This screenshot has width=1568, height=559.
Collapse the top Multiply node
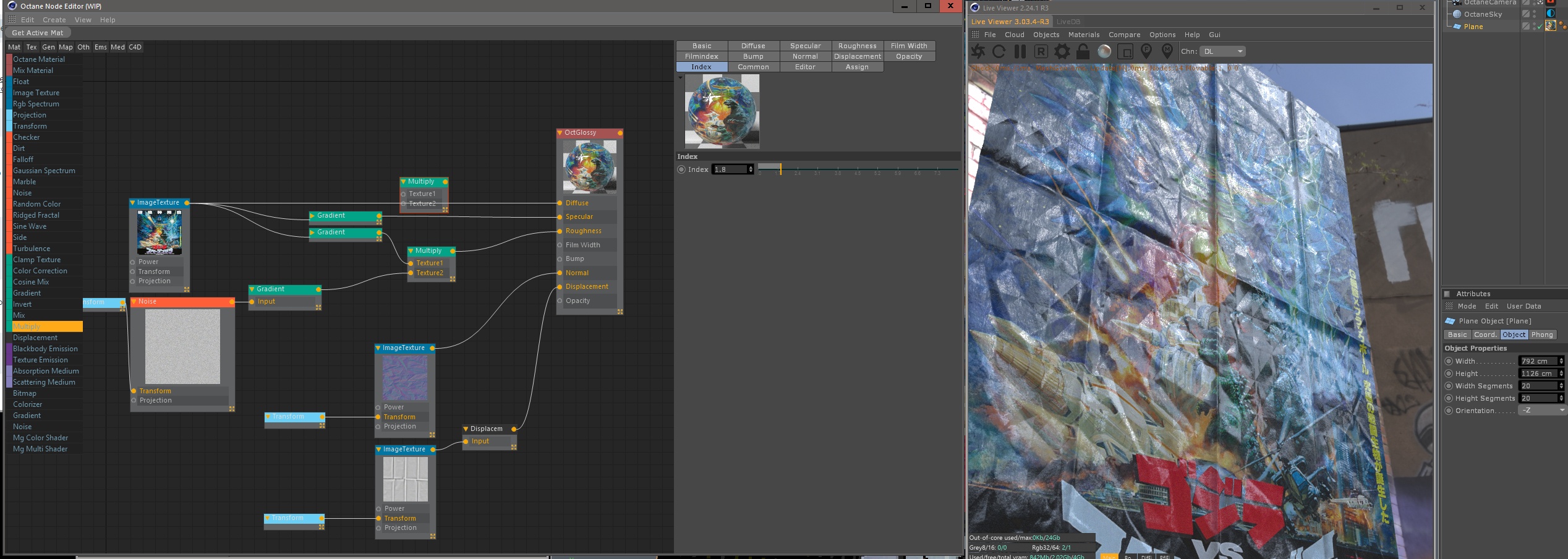click(x=403, y=182)
